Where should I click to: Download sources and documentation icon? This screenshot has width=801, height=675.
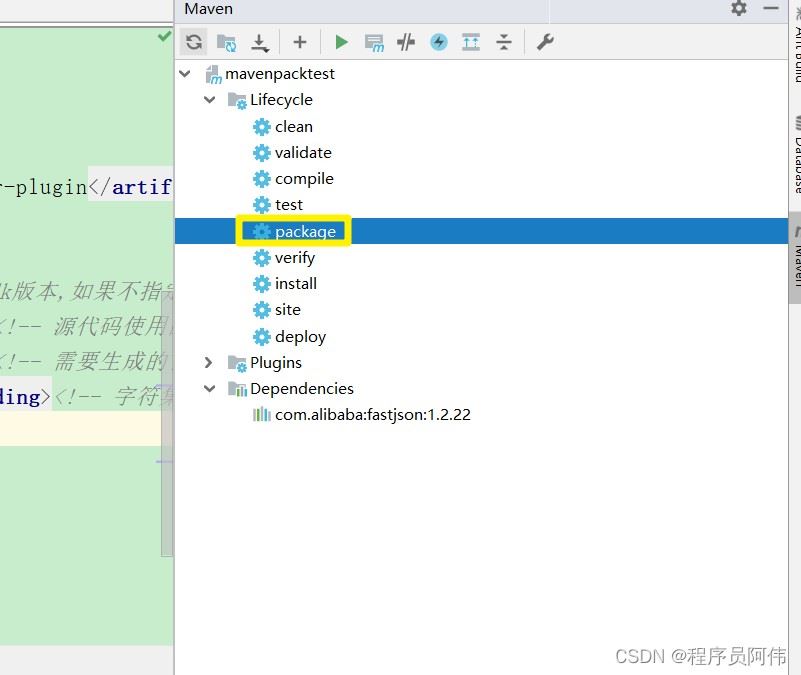260,42
